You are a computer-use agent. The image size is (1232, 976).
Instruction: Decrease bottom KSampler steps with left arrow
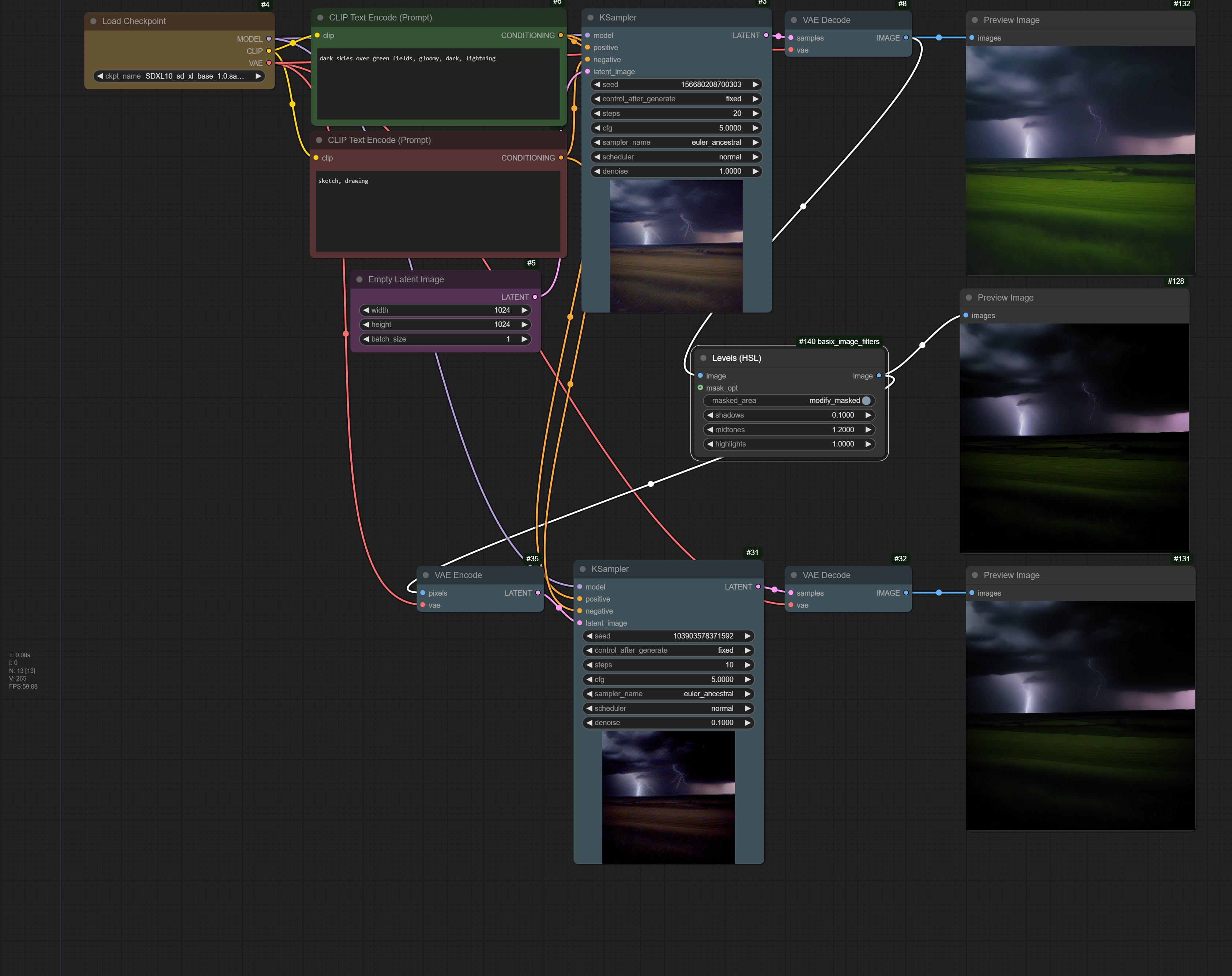[x=589, y=664]
